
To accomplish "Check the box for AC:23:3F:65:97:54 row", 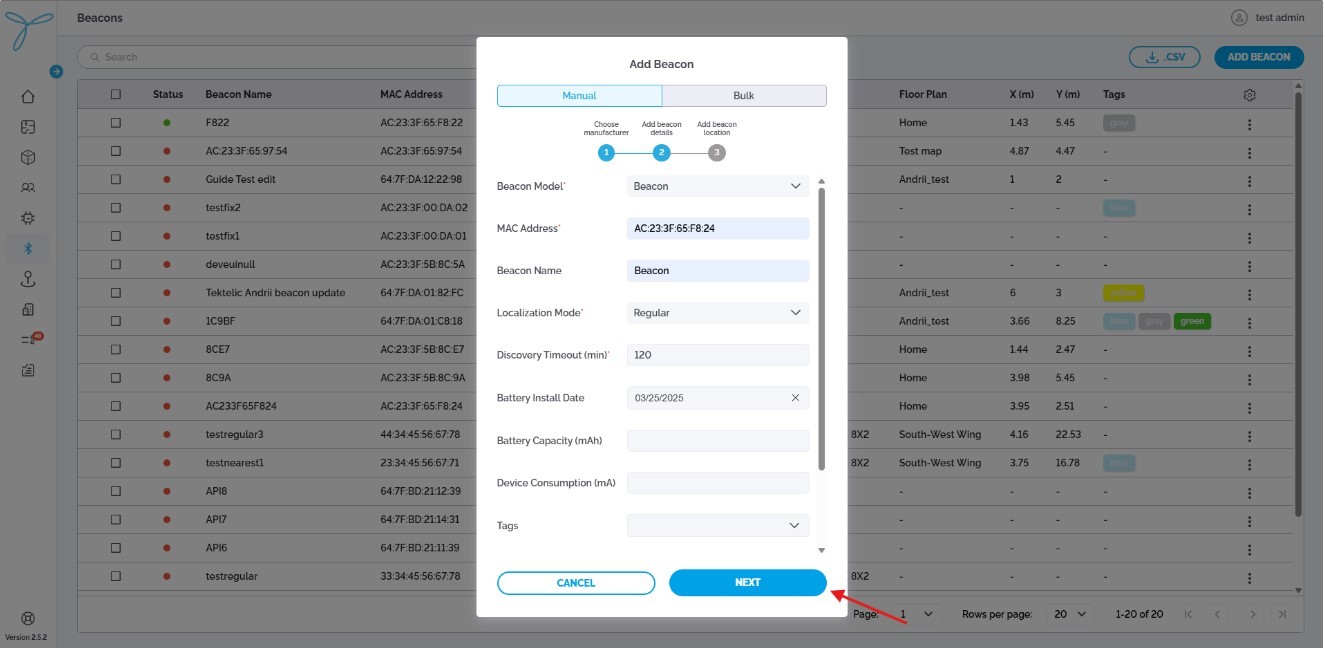I will 116,151.
